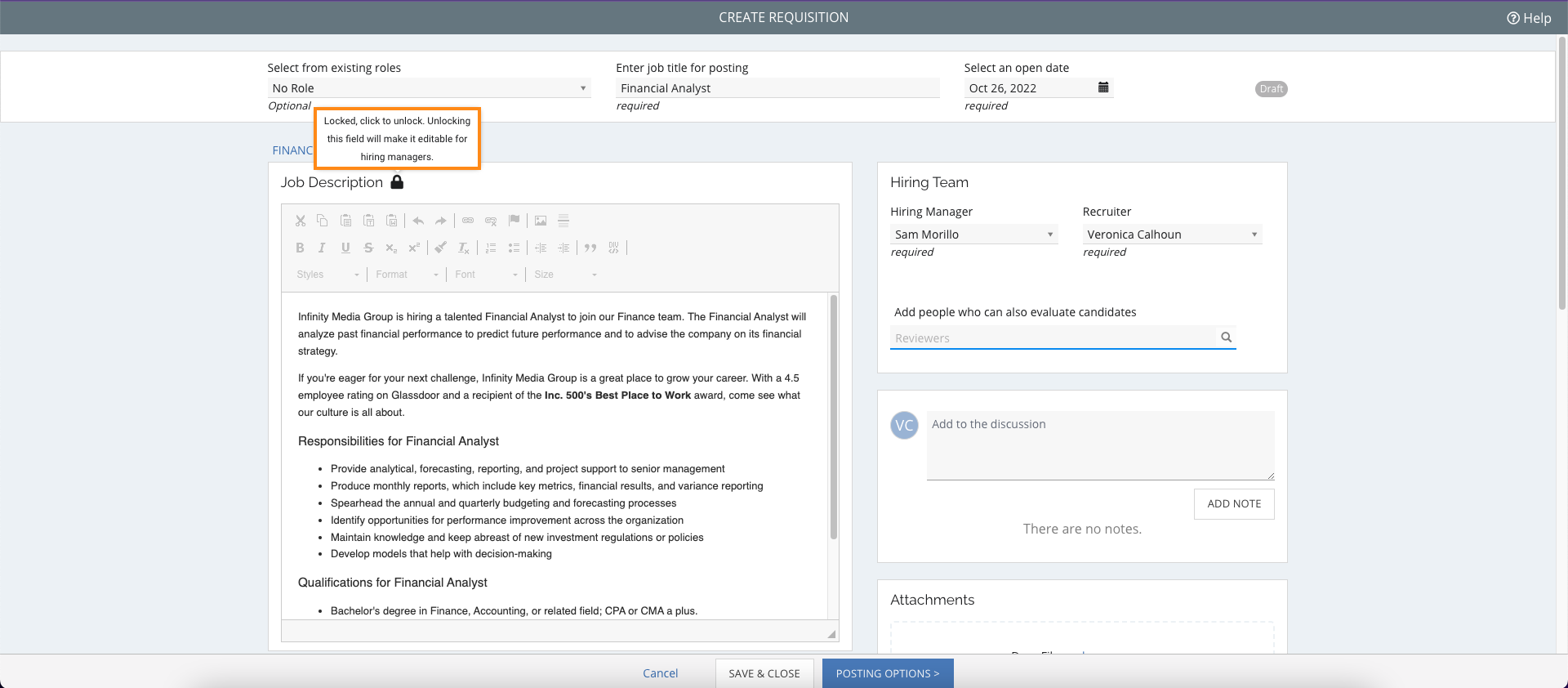The width and height of the screenshot is (1568, 688).
Task: Click the editor resize handle in the bottom corner
Action: [831, 634]
